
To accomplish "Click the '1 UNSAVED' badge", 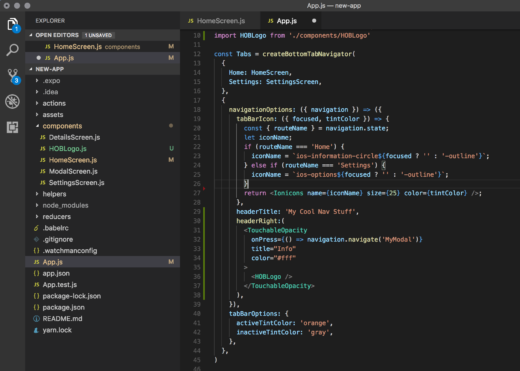I will click(98, 35).
